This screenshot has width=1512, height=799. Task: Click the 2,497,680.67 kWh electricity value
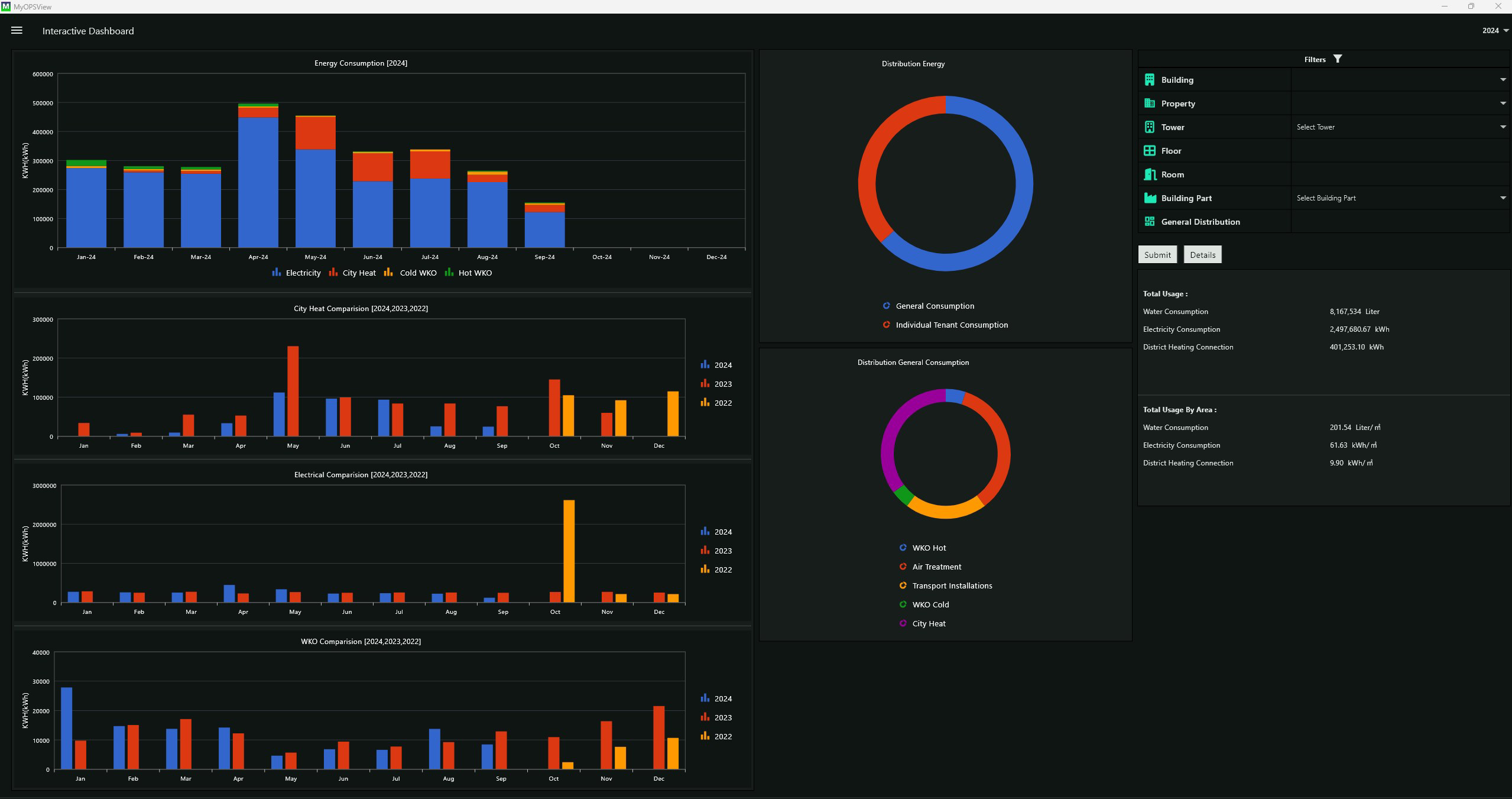tap(1359, 329)
